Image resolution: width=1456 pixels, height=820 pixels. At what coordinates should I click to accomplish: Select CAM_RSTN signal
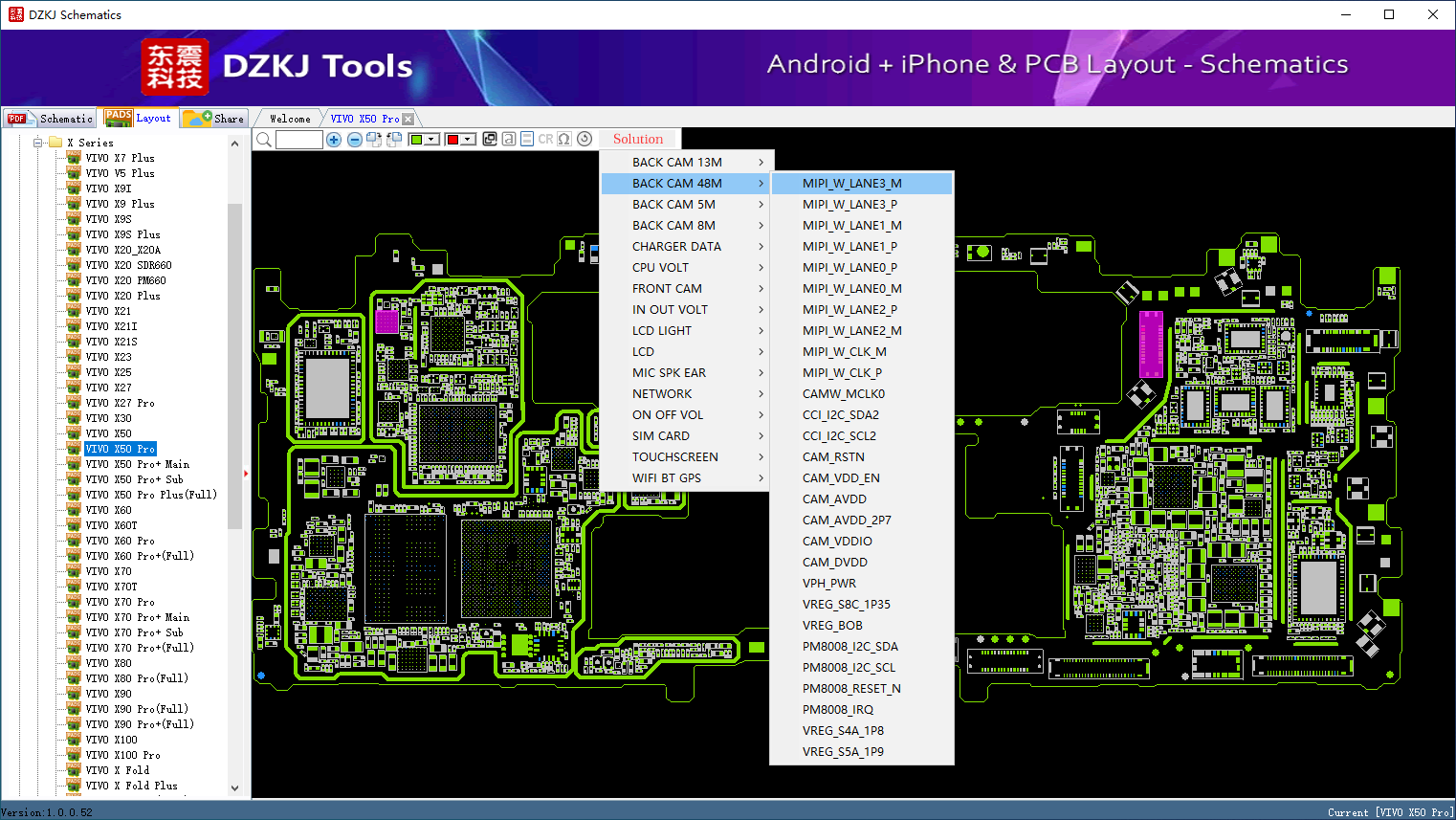[862, 457]
